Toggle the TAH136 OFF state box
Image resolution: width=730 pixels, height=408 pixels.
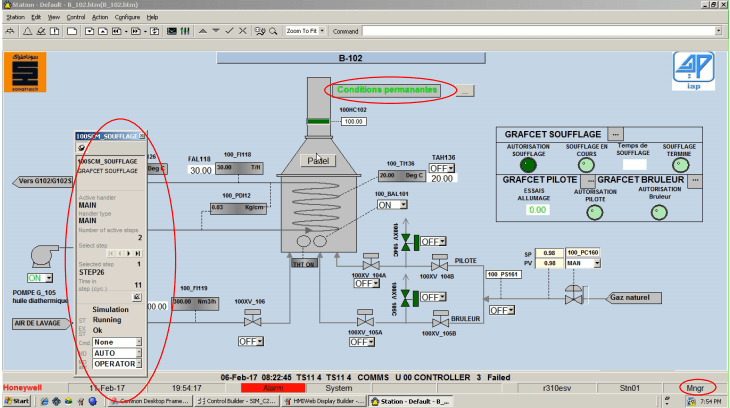442,168
